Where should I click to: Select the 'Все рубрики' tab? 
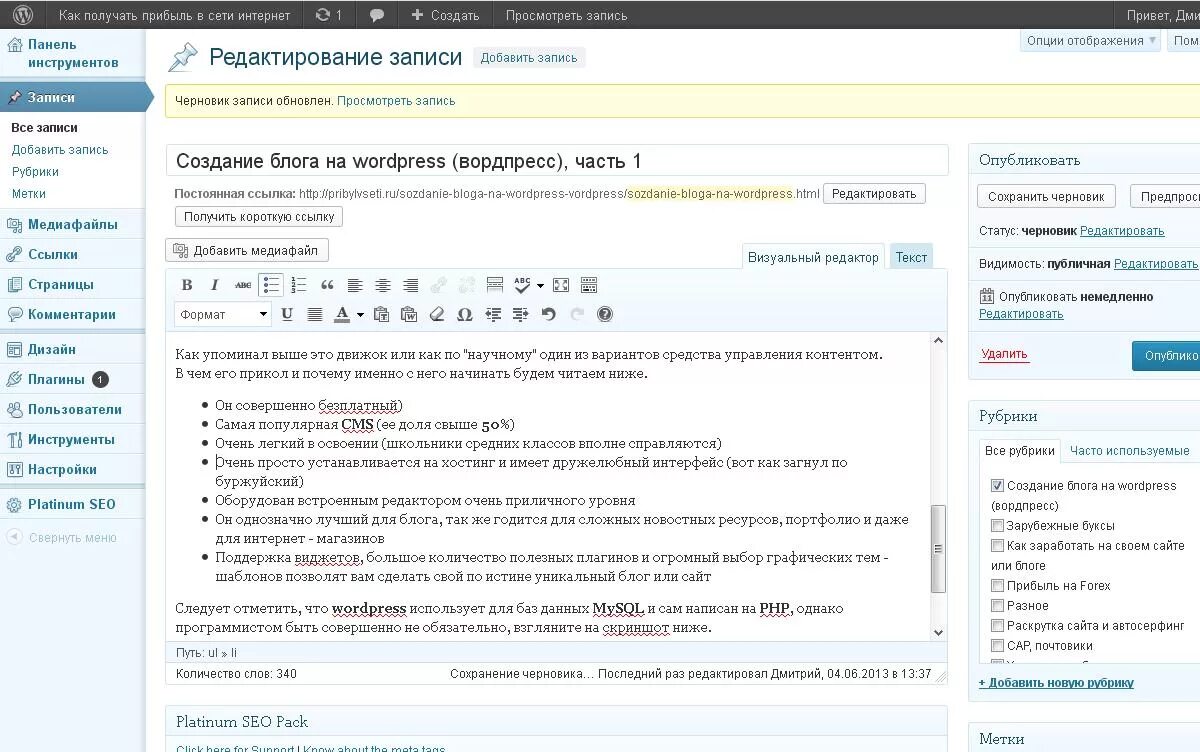1019,451
